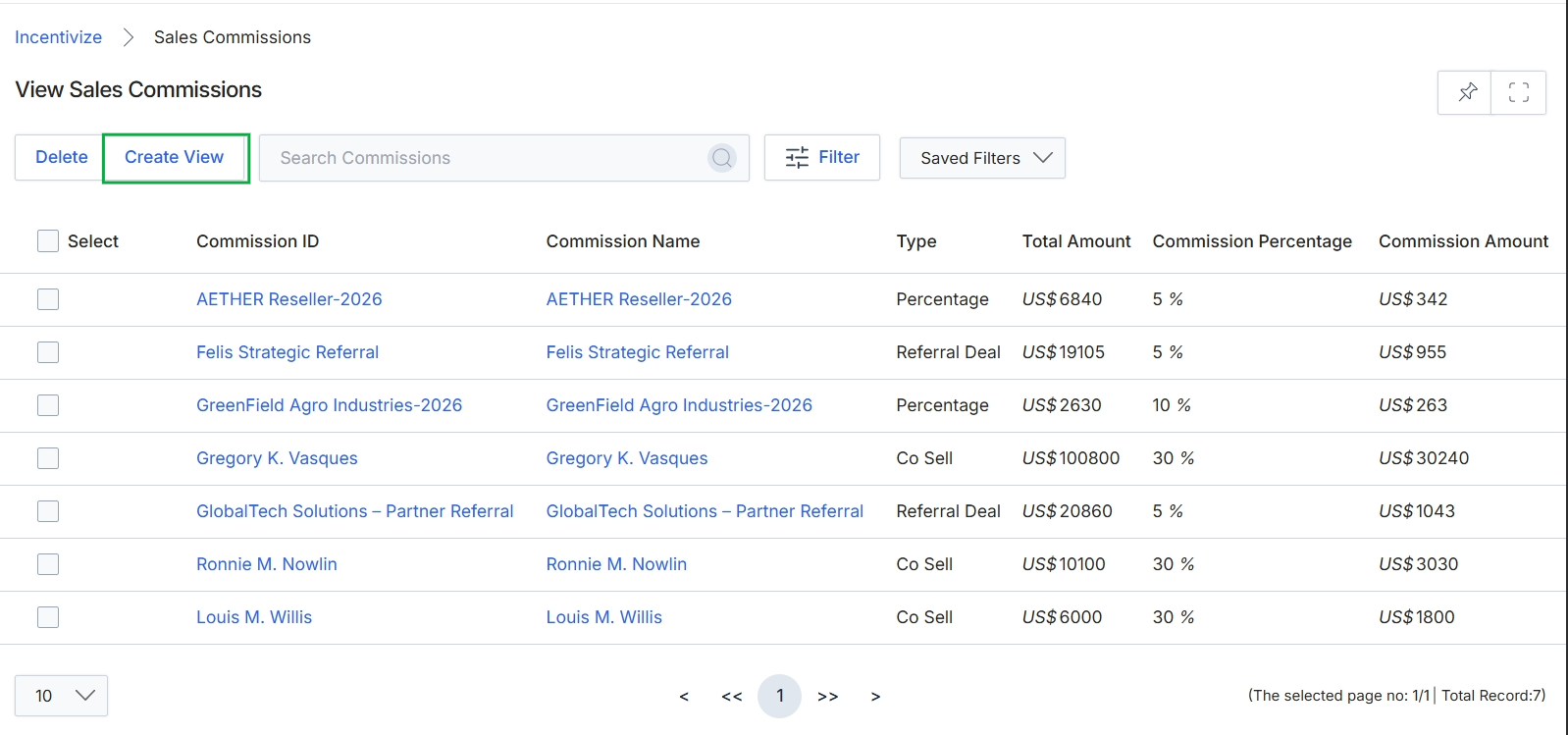Go to the previous page arrow

(684, 697)
